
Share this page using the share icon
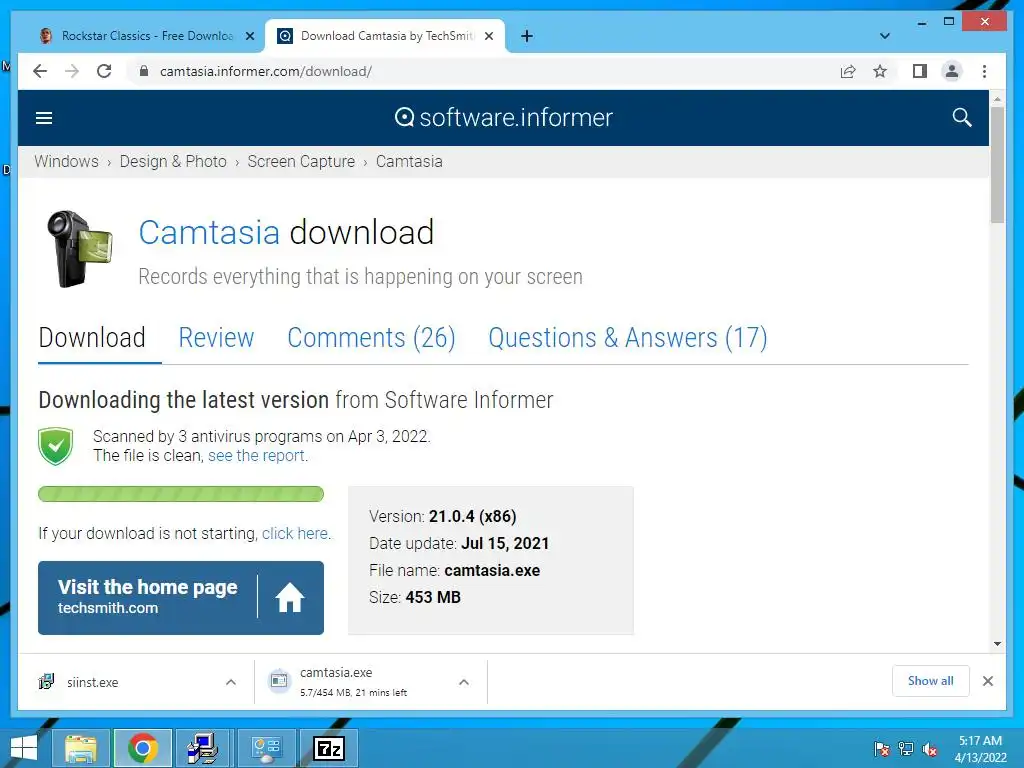[x=848, y=71]
